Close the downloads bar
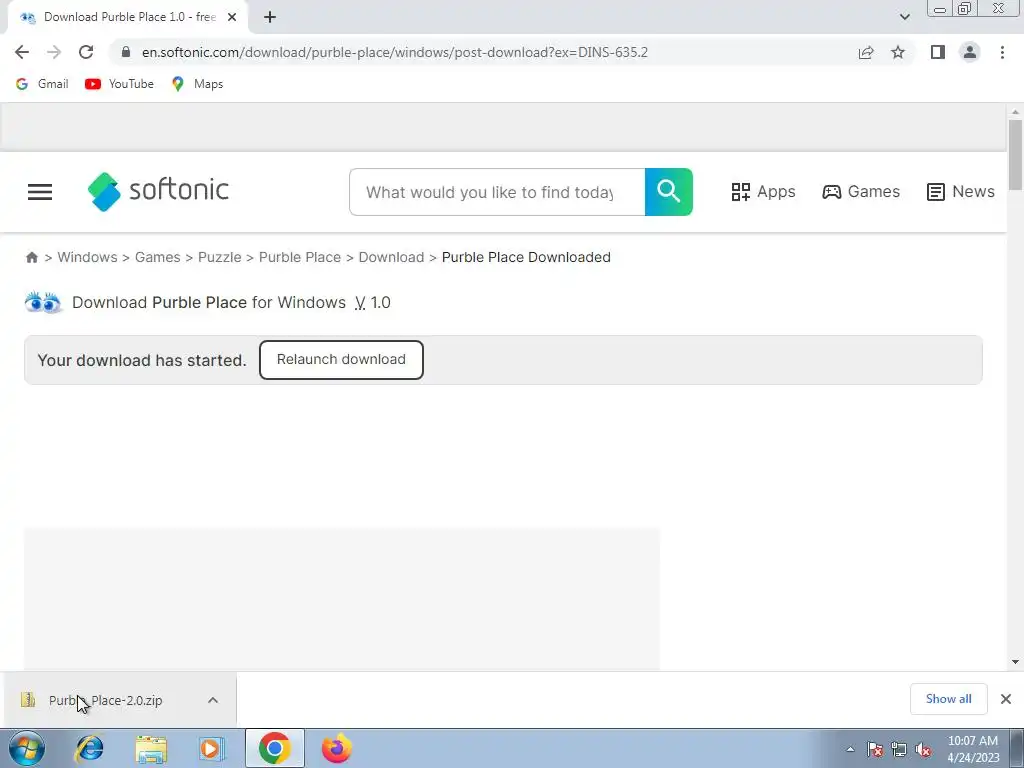The width and height of the screenshot is (1024, 768). [x=1006, y=699]
